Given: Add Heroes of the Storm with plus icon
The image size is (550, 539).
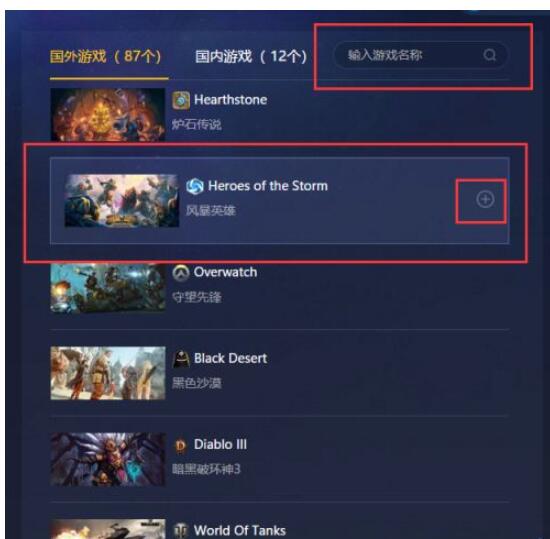Looking at the screenshot, I should click(485, 200).
